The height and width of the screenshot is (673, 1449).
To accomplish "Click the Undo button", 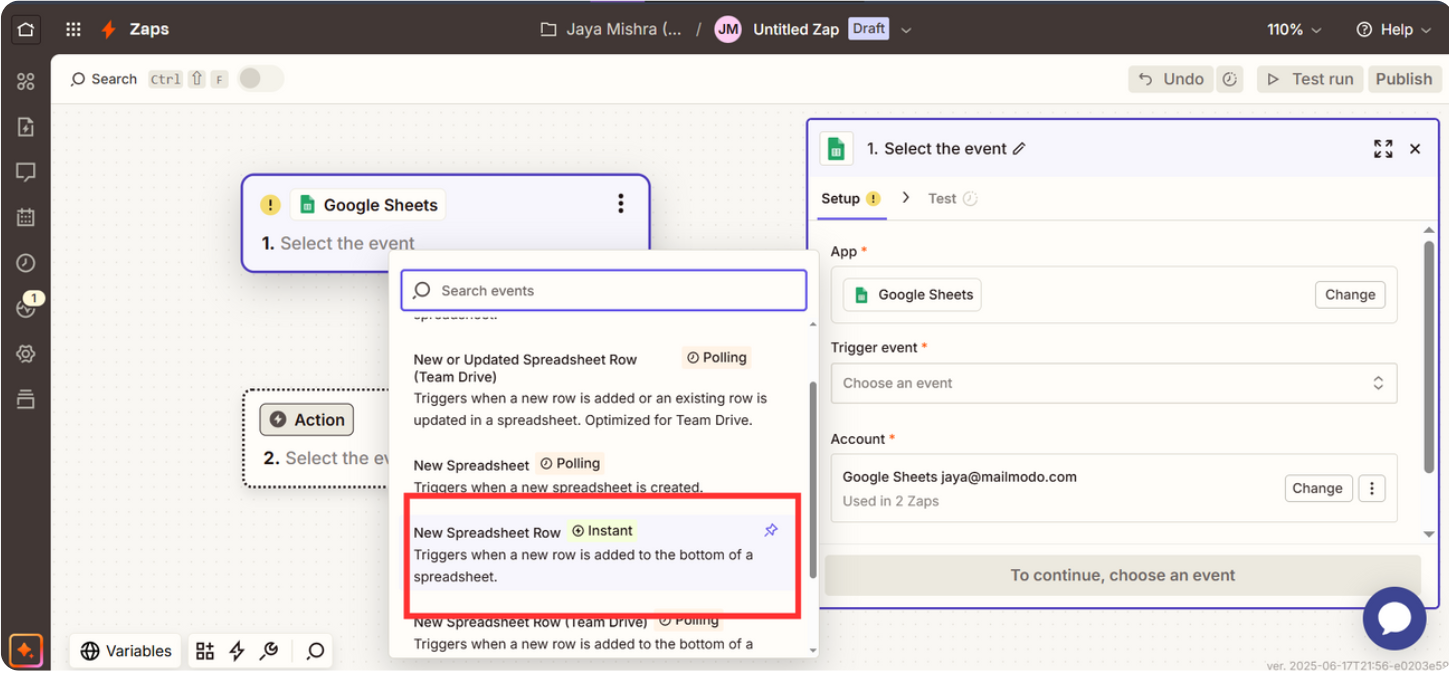I will point(1170,79).
